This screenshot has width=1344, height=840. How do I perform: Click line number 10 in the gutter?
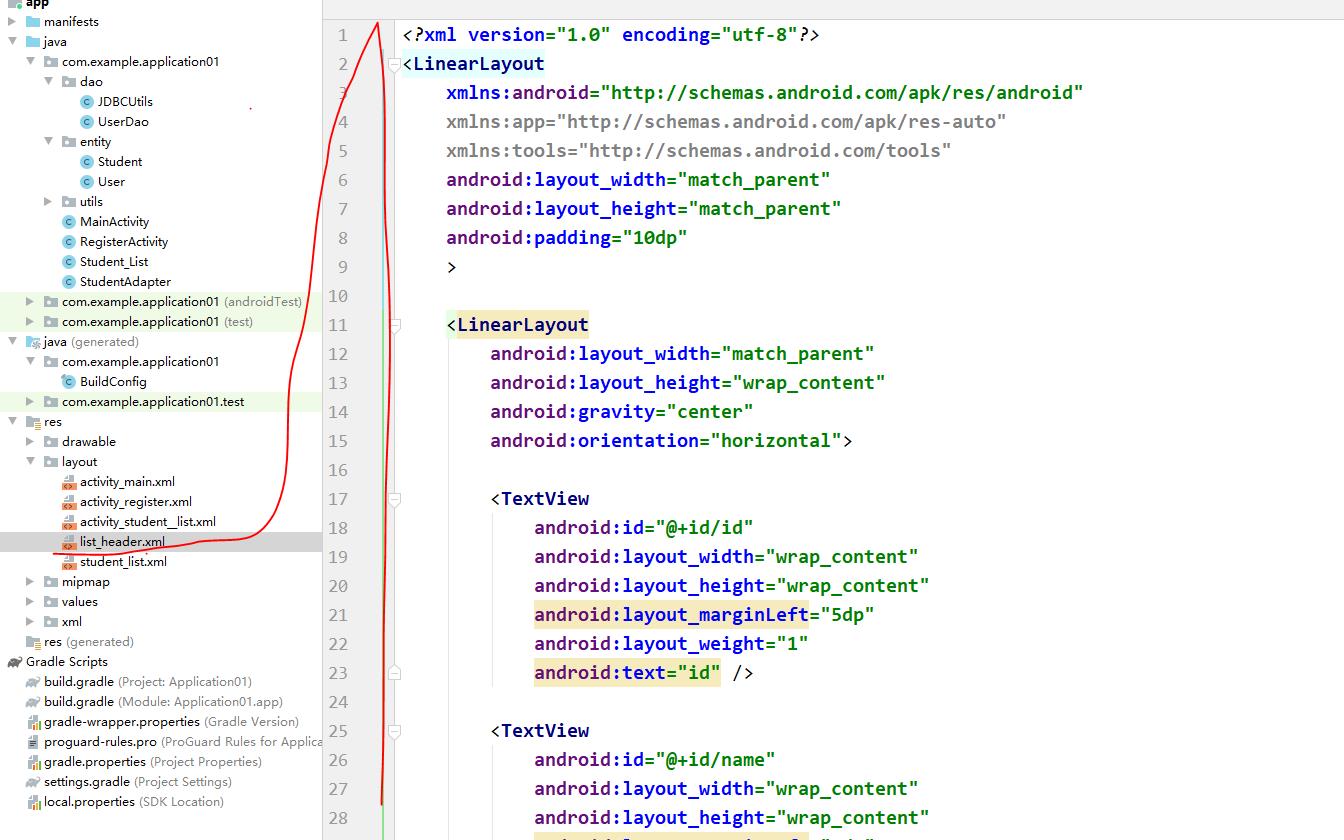click(x=337, y=296)
